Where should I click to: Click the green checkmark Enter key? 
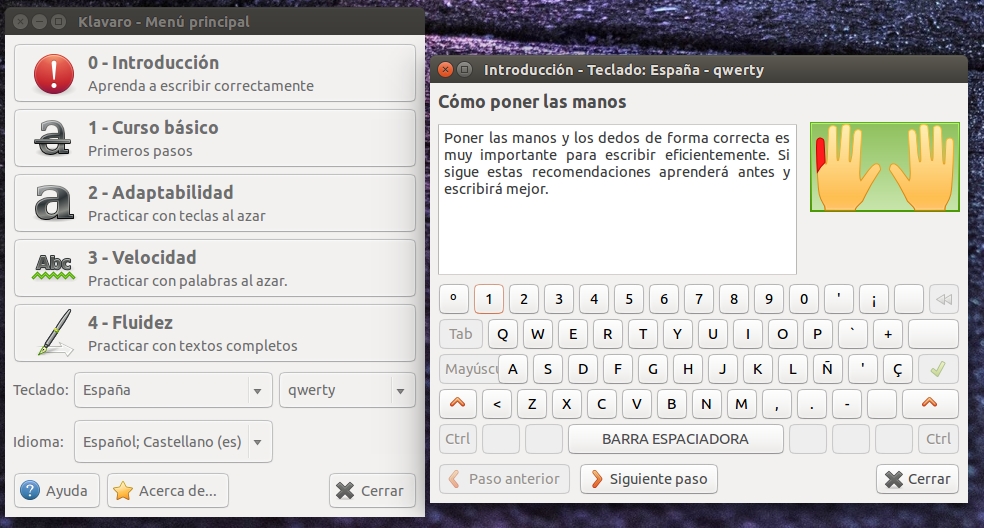[938, 369]
